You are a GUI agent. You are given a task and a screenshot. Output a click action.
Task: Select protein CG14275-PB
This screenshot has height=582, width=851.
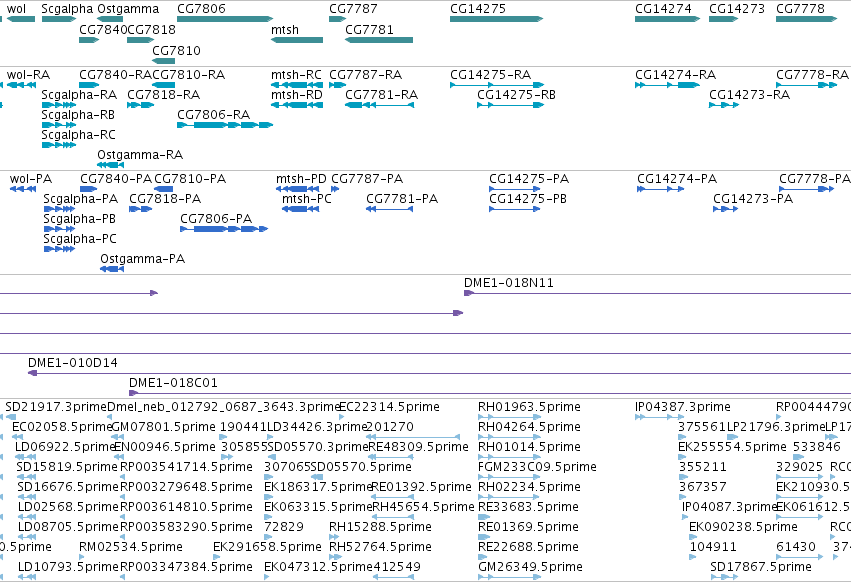[528, 199]
